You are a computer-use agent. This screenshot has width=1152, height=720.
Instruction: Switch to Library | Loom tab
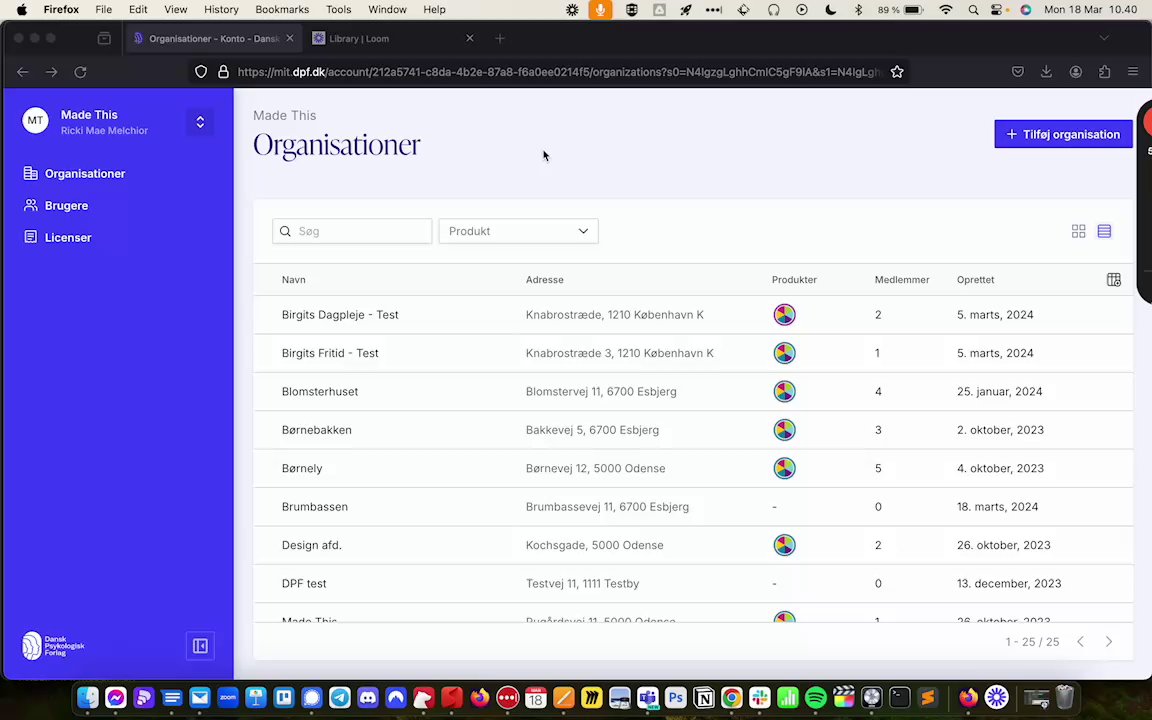click(x=393, y=38)
